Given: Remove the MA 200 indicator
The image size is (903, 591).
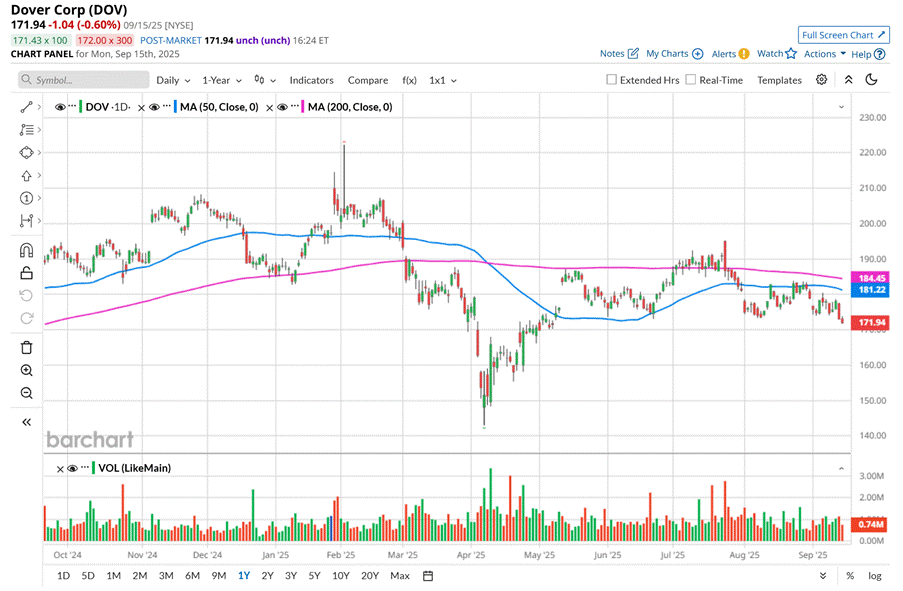Looking at the screenshot, I should (269, 108).
